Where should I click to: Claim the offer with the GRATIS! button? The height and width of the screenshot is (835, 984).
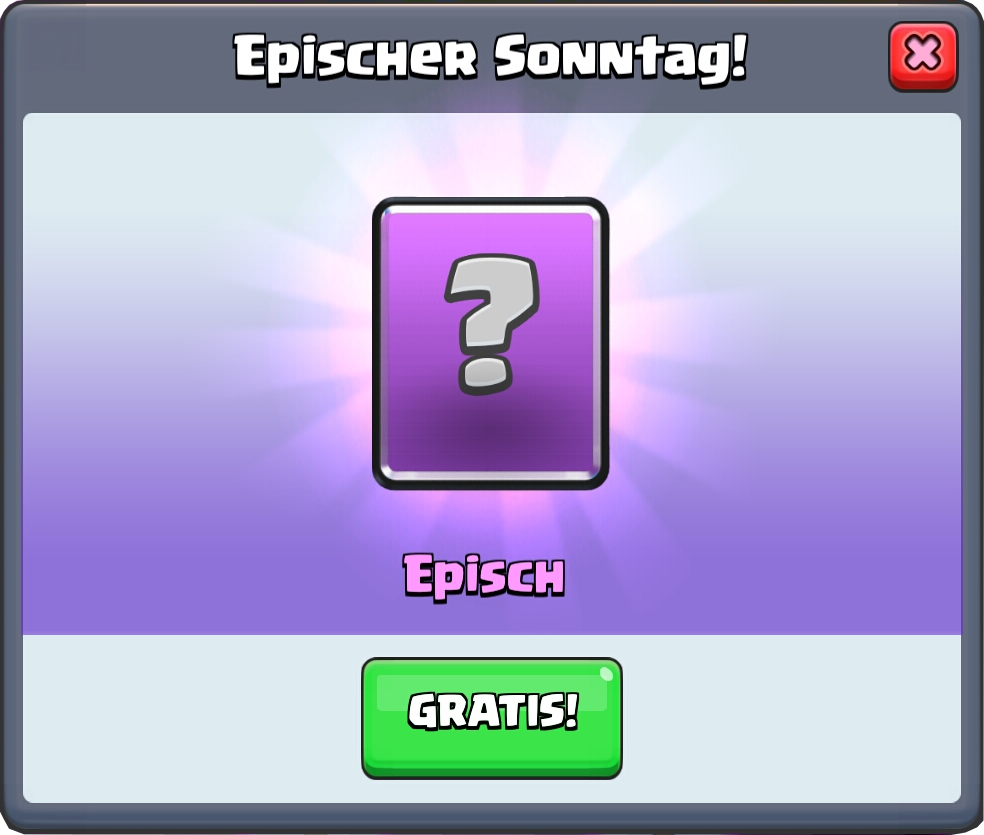pos(491,718)
